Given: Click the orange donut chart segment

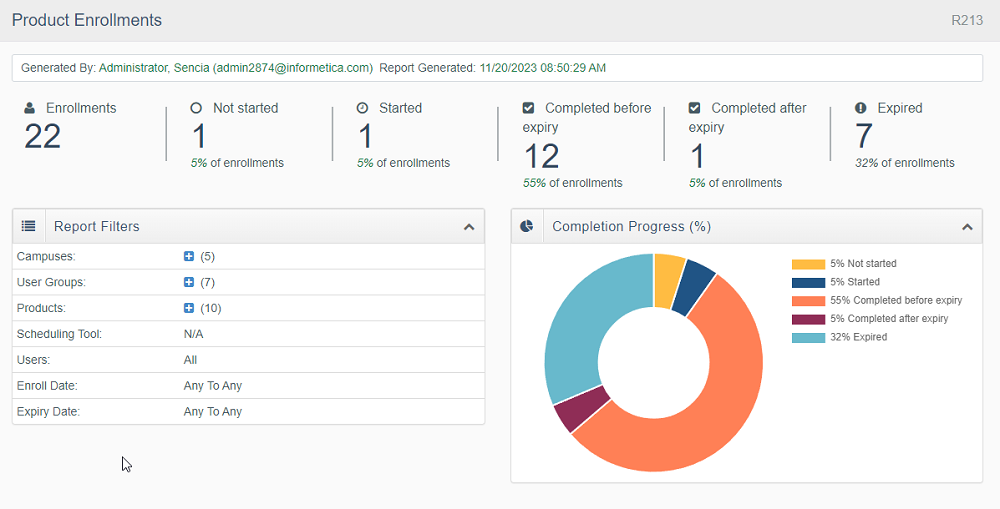Looking at the screenshot, I should pos(721,408).
